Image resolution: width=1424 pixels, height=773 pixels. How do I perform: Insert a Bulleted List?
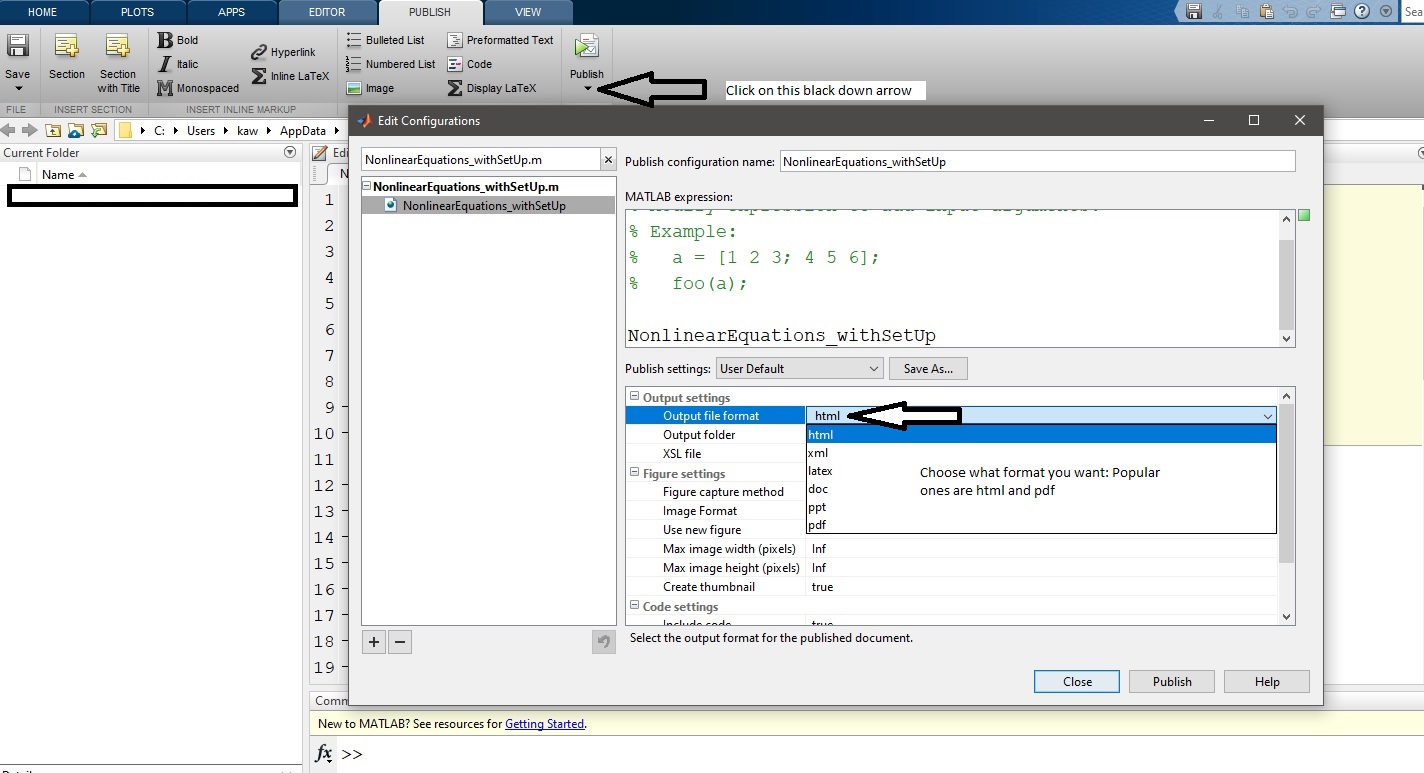[385, 40]
